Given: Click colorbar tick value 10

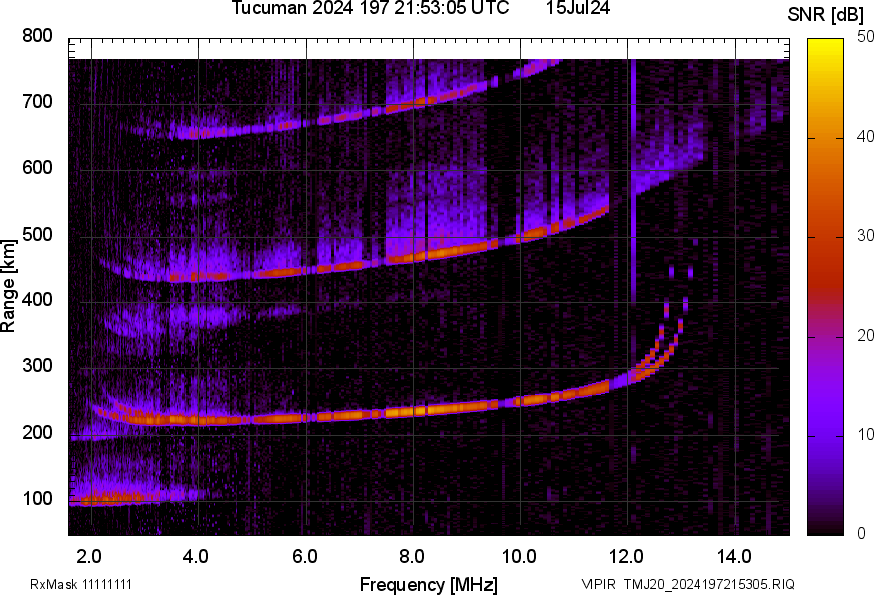Looking at the screenshot, I should pos(866,434).
